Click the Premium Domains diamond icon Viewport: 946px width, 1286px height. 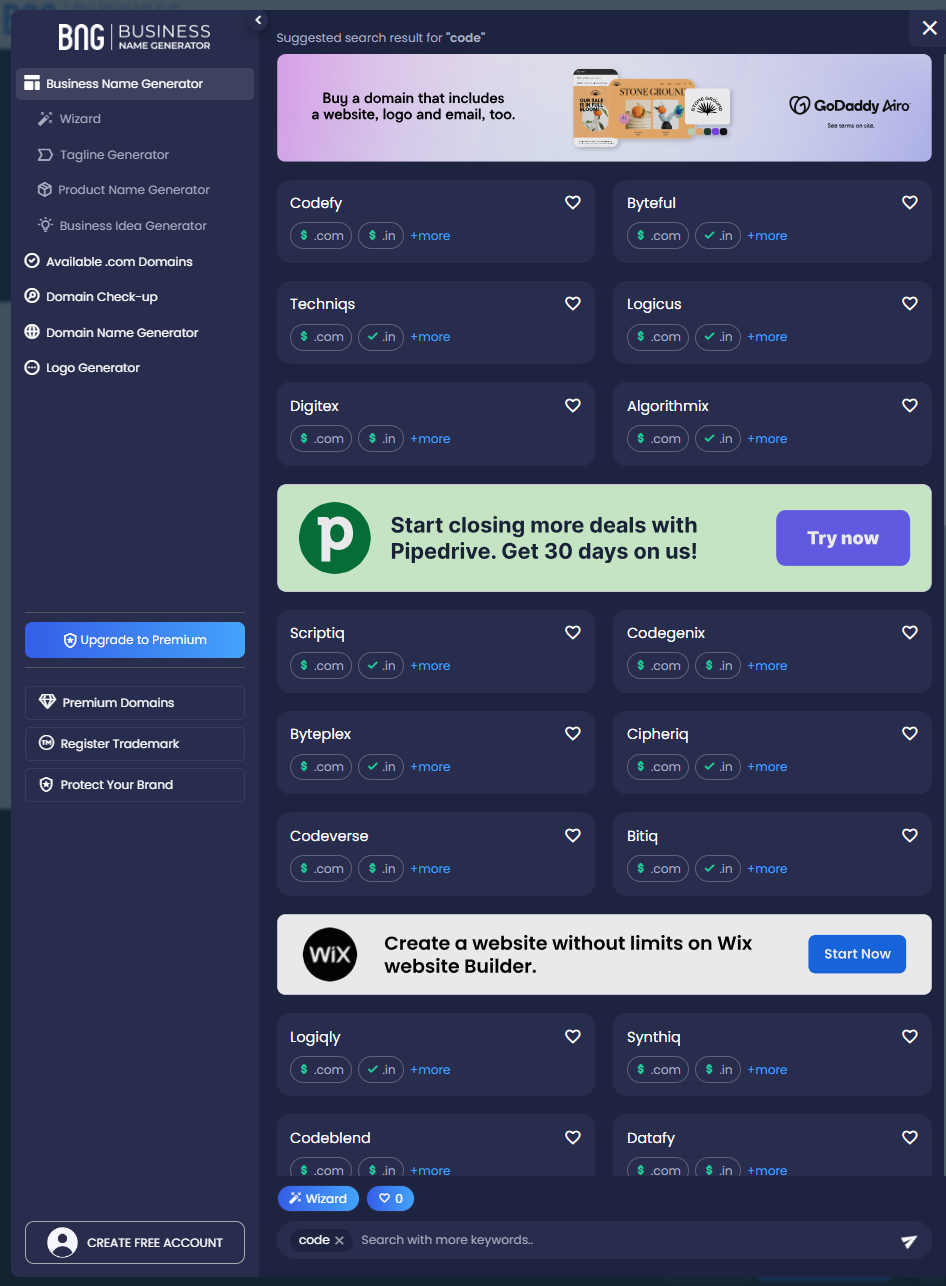click(47, 703)
